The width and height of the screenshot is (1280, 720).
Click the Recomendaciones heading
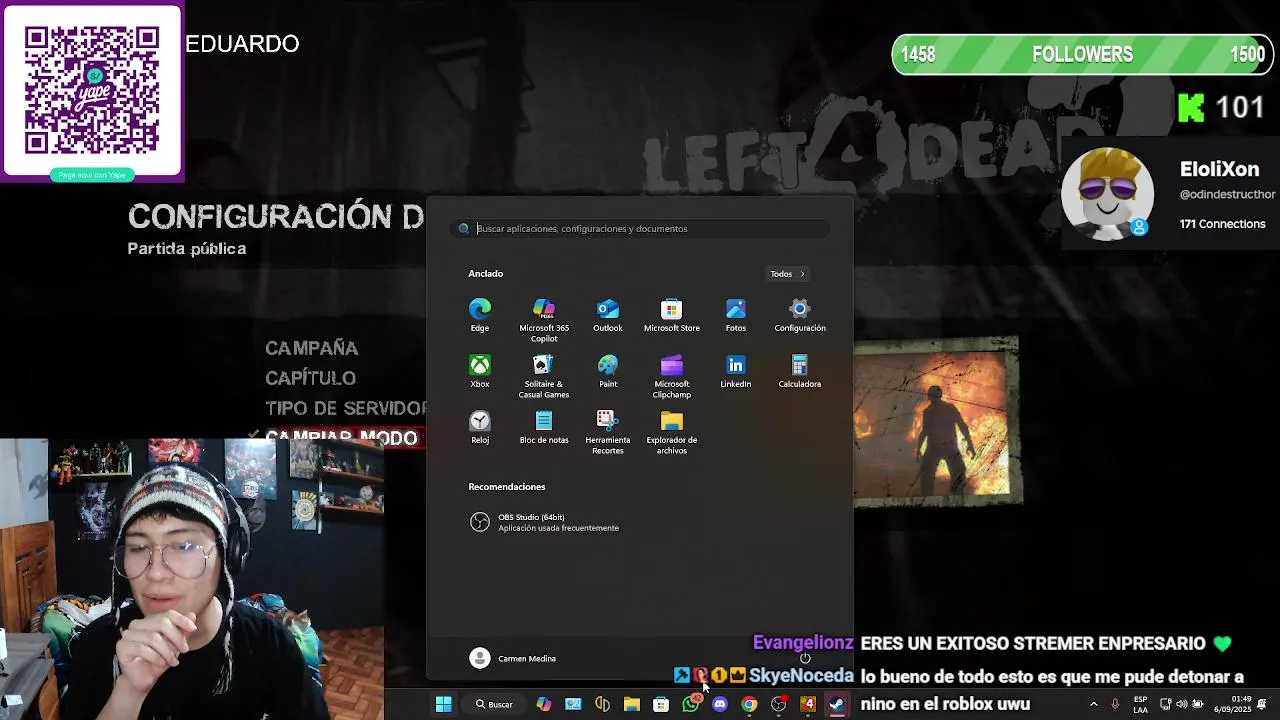point(507,487)
